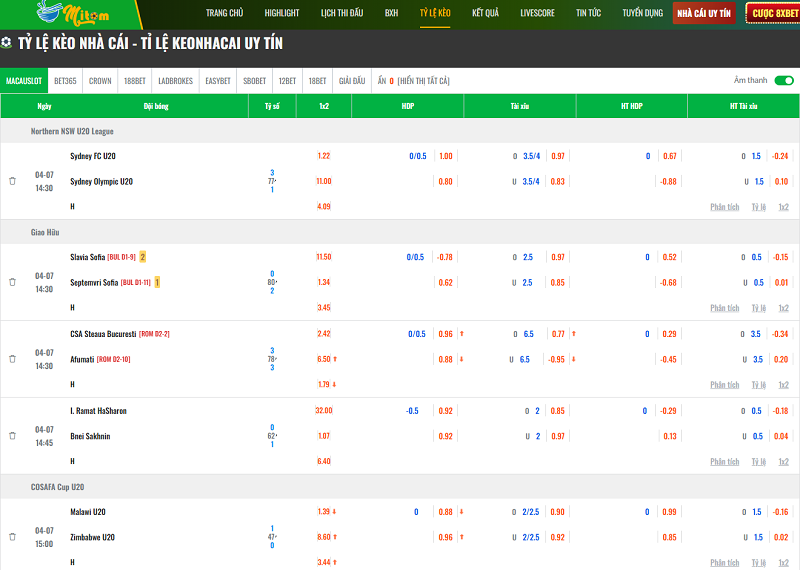Open LỊCH THI ĐẤU menu
Screen dimensions: 800x570
click(x=342, y=13)
